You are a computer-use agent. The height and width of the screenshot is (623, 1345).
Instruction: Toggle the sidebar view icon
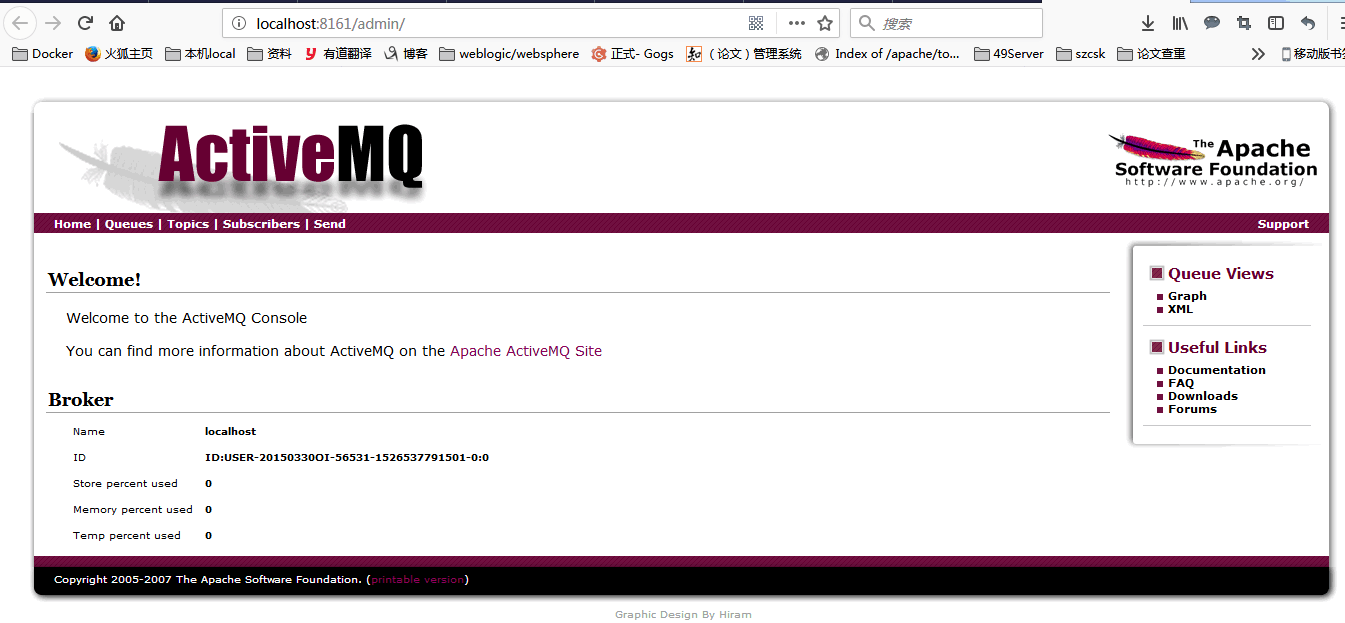coord(1276,23)
